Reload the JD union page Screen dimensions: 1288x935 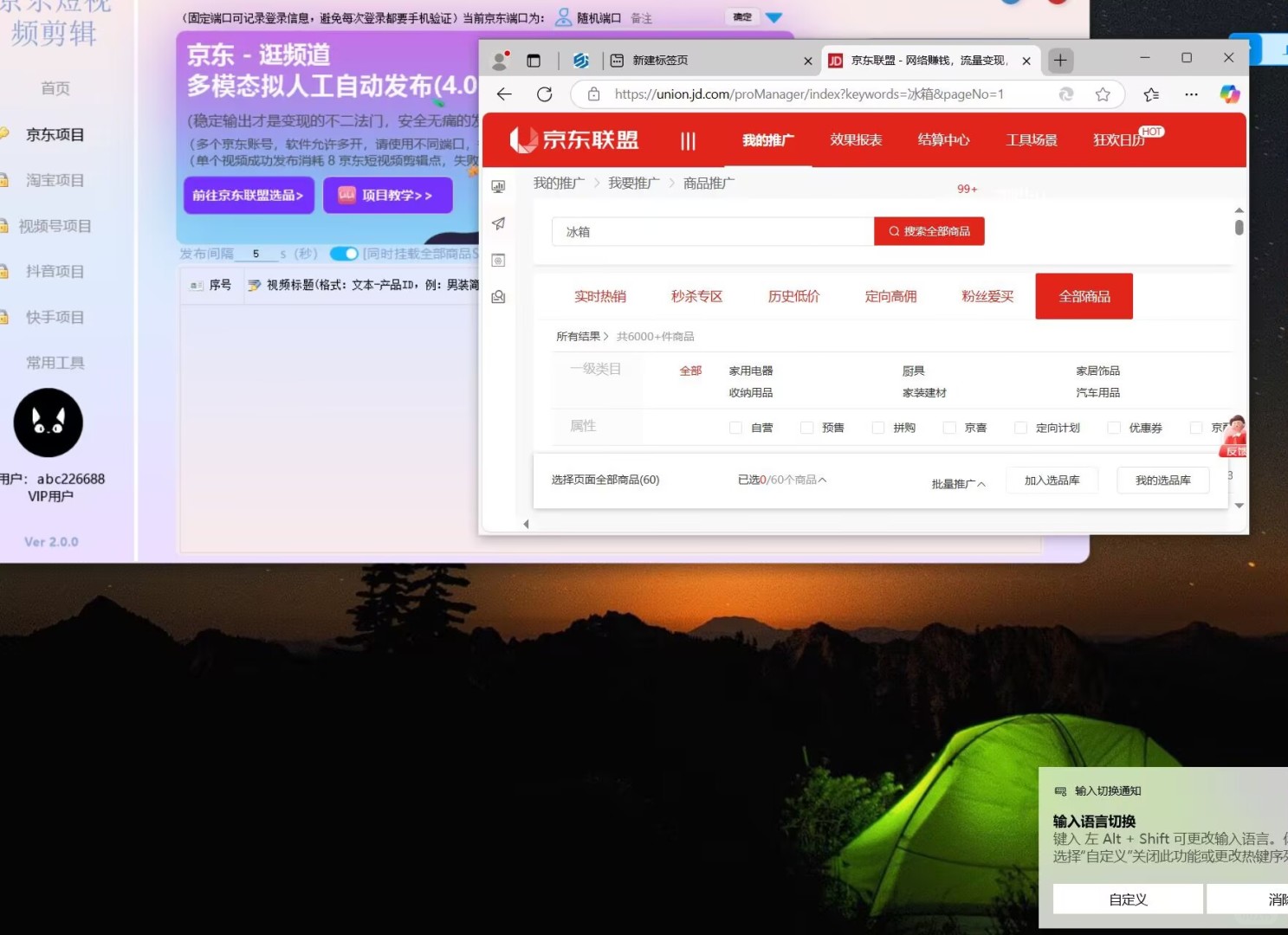coord(544,94)
